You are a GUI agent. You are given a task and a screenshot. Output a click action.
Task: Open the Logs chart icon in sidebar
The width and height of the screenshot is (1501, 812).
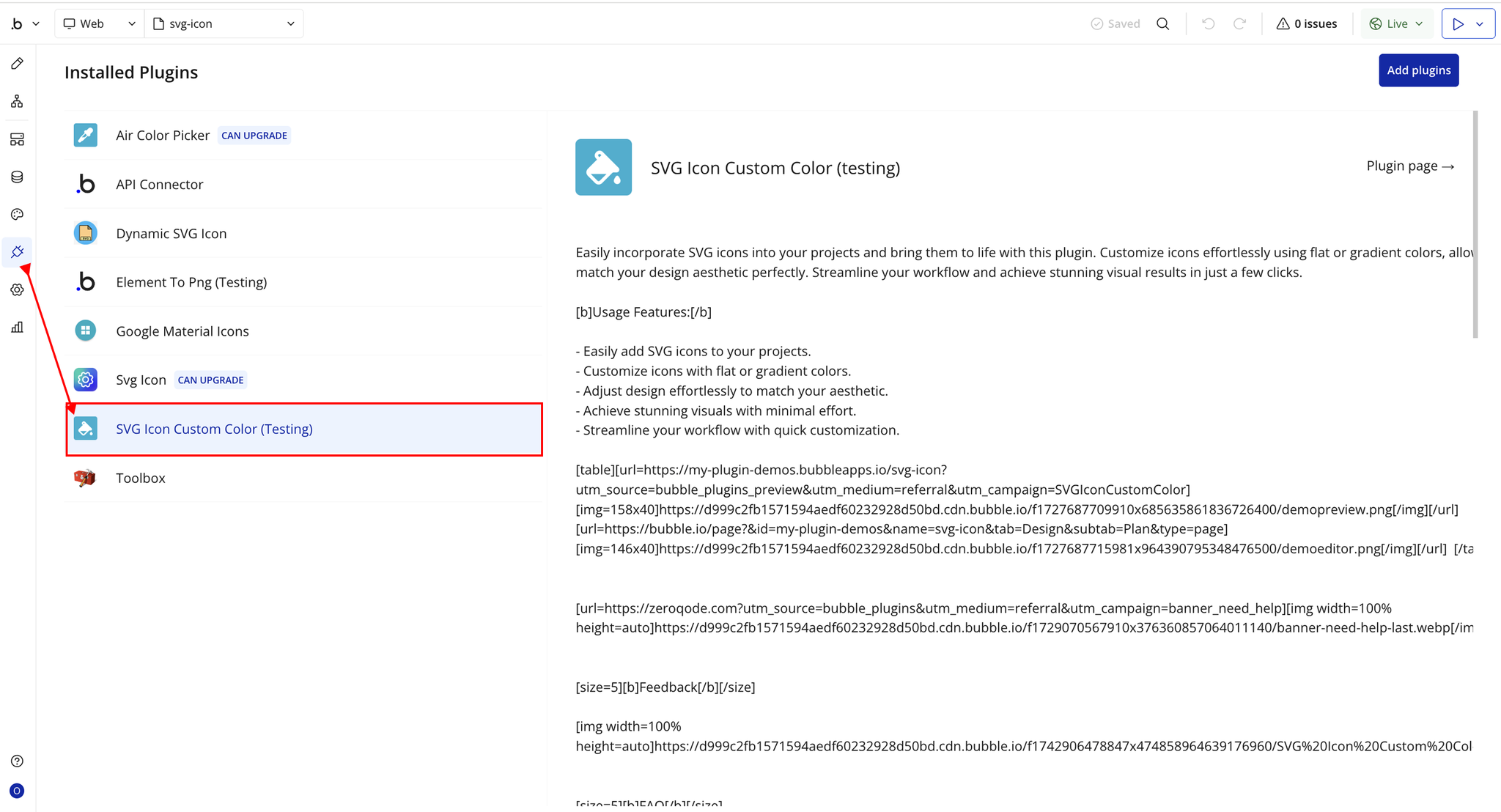click(x=17, y=327)
